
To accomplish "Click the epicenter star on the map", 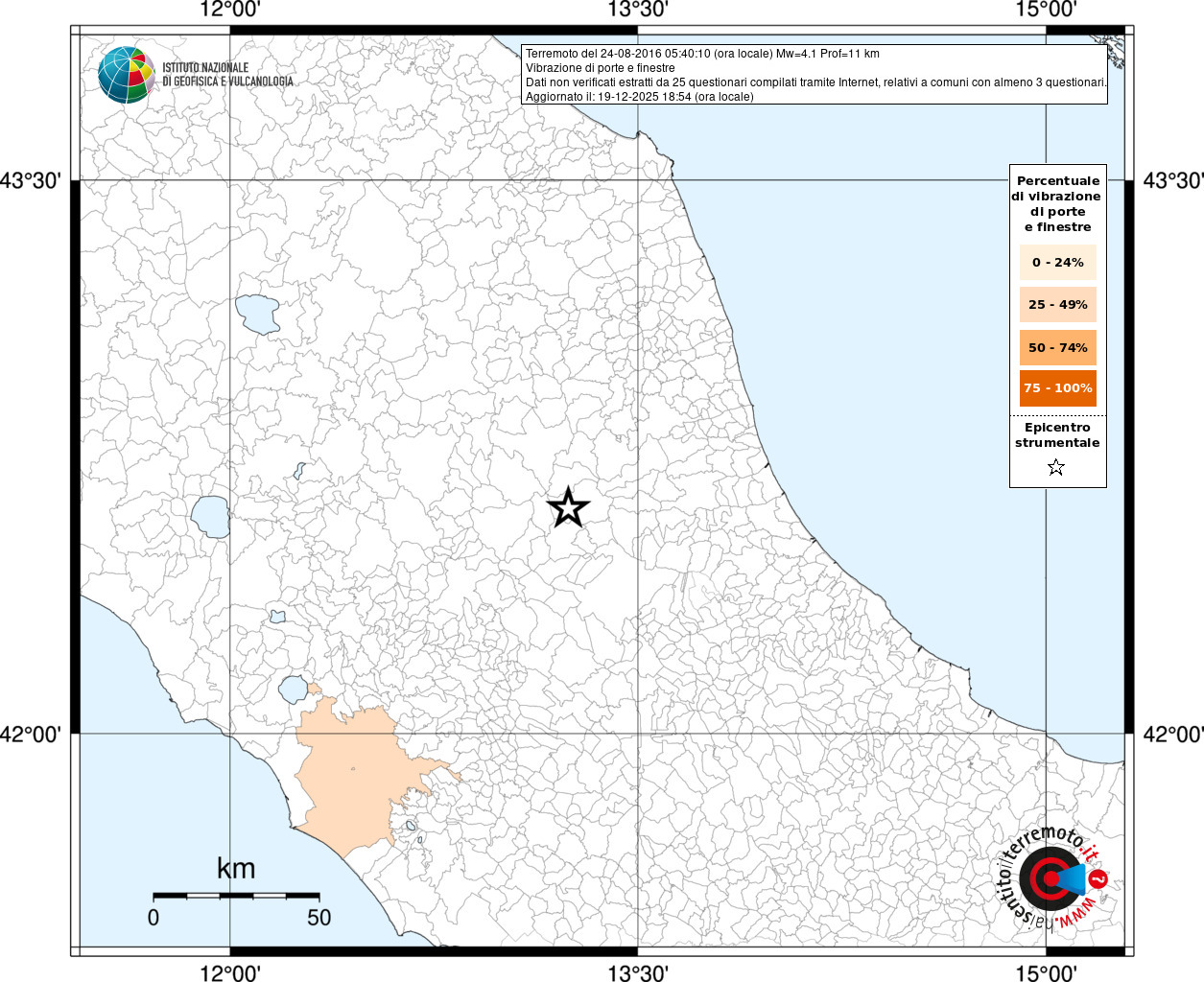I will [x=568, y=507].
